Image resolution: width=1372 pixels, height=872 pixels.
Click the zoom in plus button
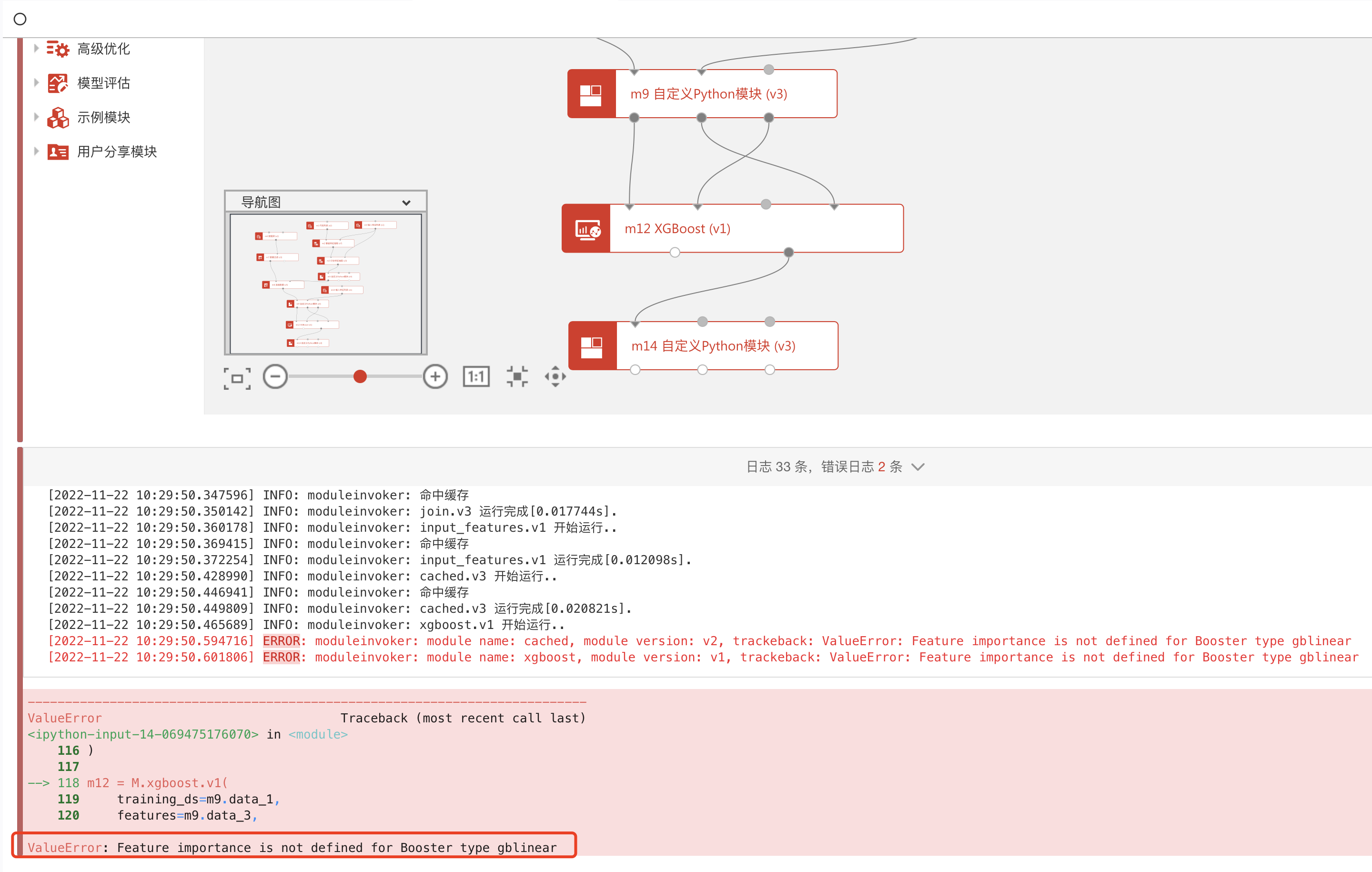tap(435, 377)
